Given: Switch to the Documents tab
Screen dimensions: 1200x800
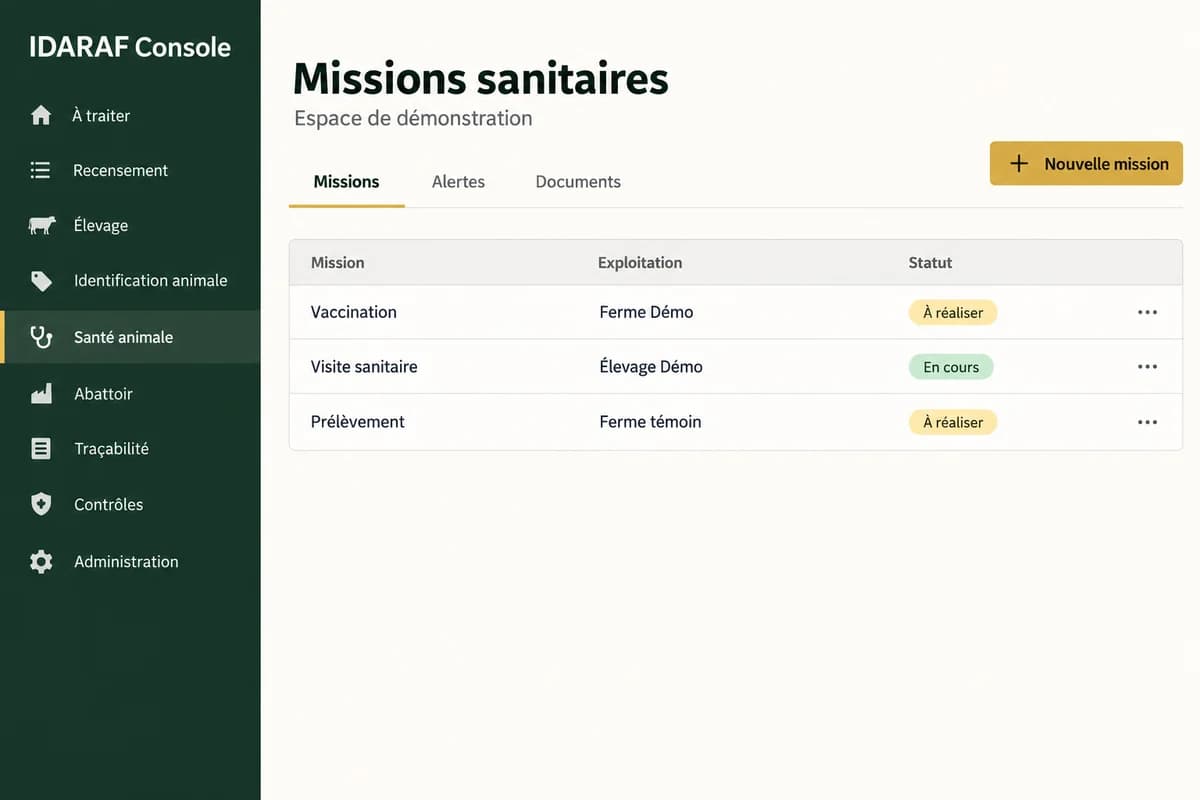Looking at the screenshot, I should point(578,182).
